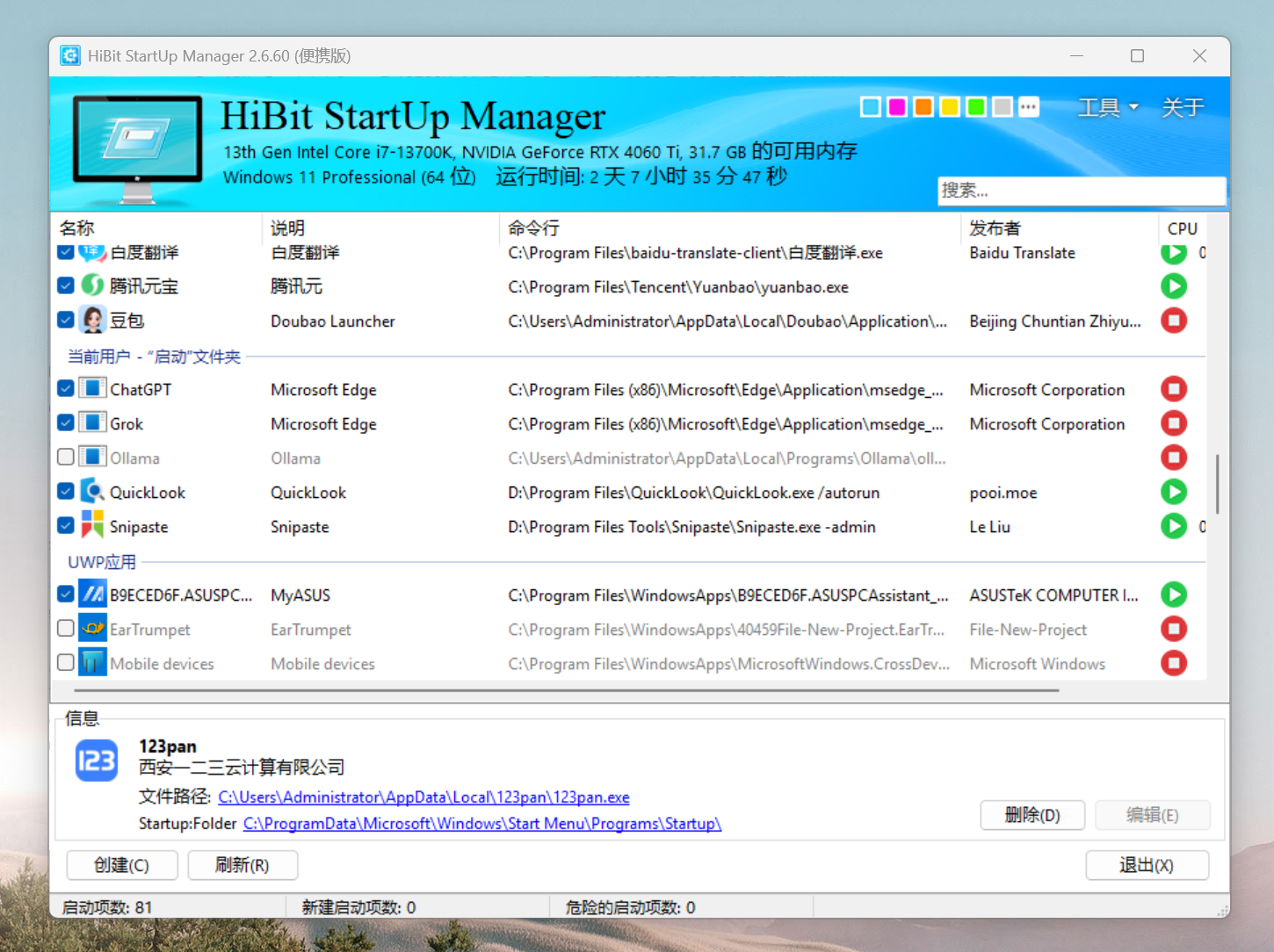Enable the Mobile devices startup checkbox

[x=66, y=663]
